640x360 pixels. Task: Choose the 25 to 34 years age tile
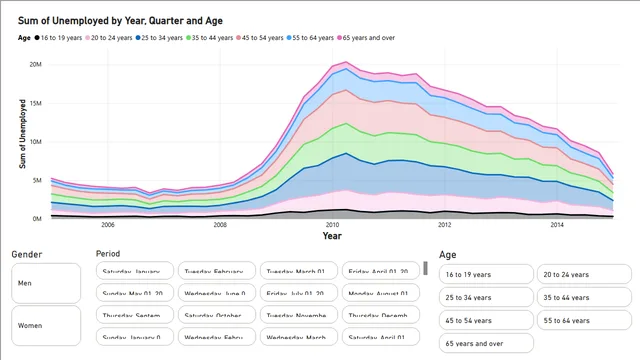point(486,298)
